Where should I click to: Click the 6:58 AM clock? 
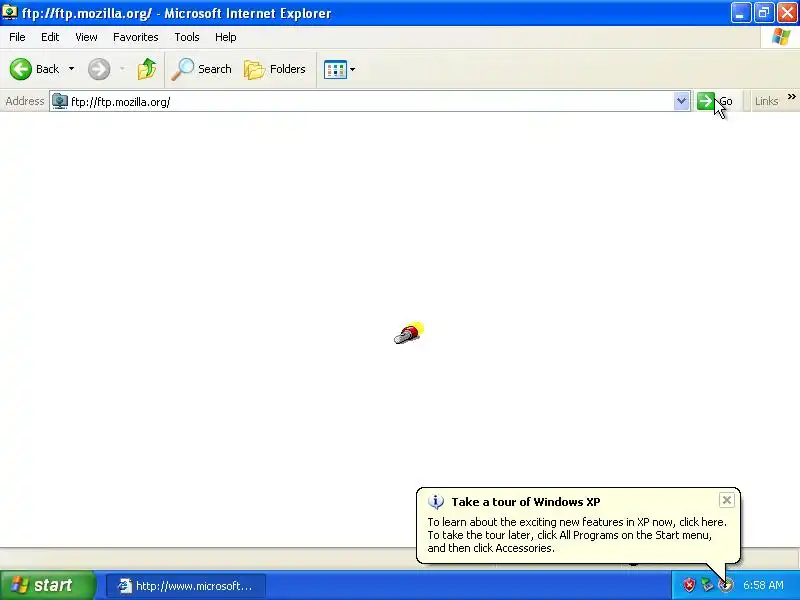[x=763, y=585]
